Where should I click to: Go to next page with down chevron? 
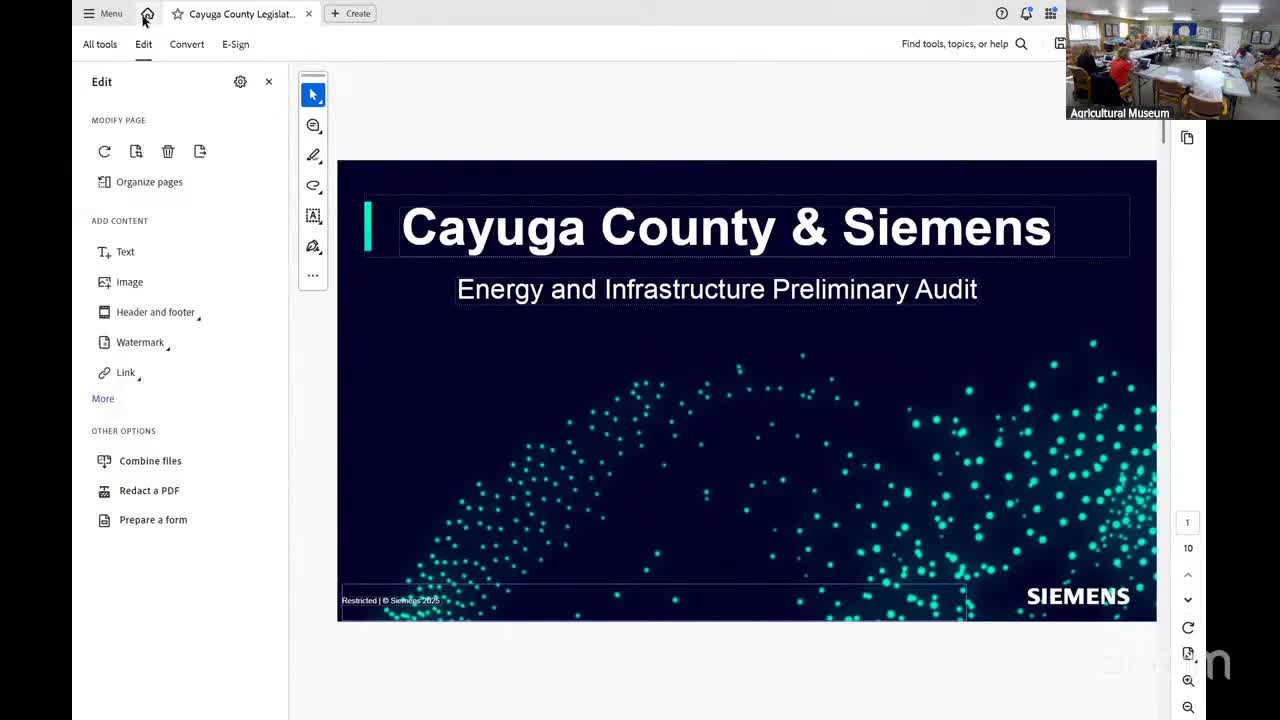[1188, 600]
